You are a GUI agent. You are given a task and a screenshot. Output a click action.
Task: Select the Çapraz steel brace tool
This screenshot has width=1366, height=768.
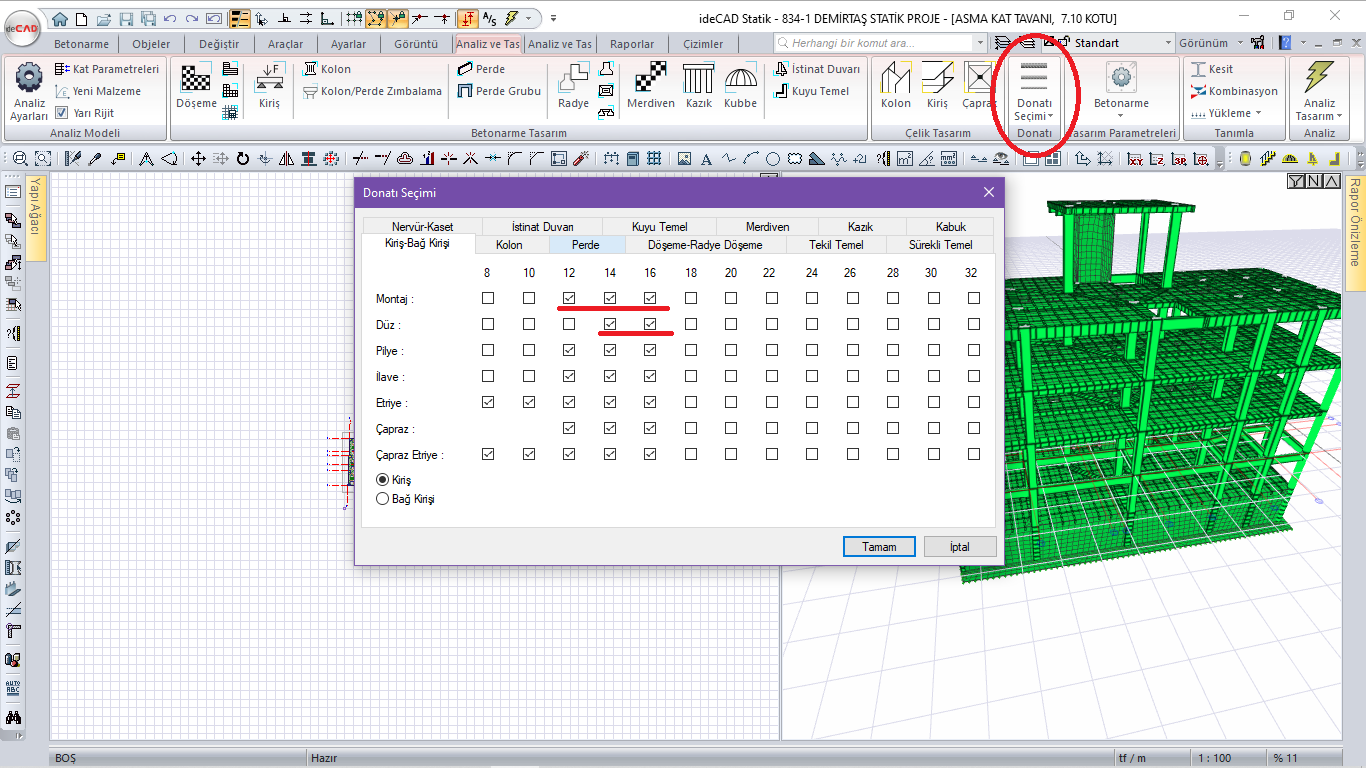click(x=978, y=85)
